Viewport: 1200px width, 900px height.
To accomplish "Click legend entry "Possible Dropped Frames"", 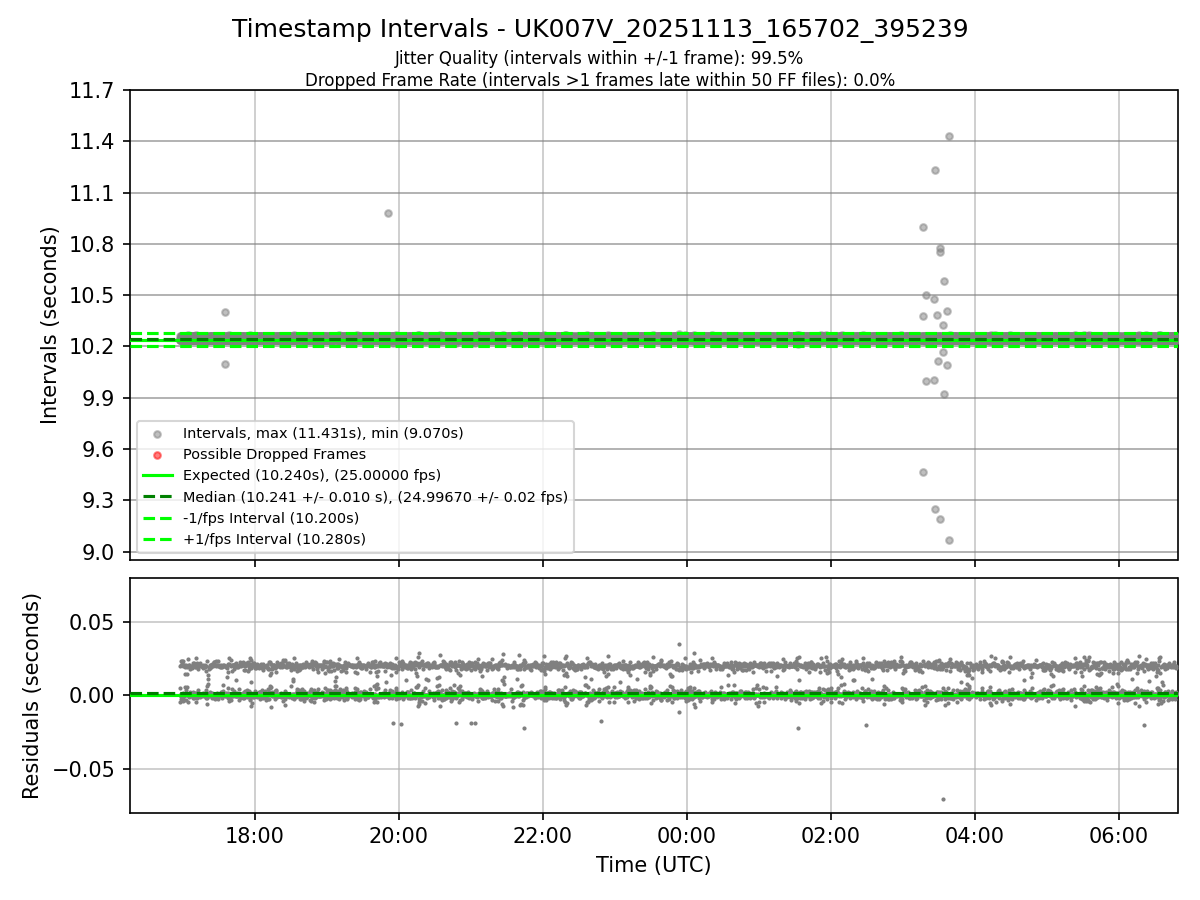I will [x=274, y=454].
